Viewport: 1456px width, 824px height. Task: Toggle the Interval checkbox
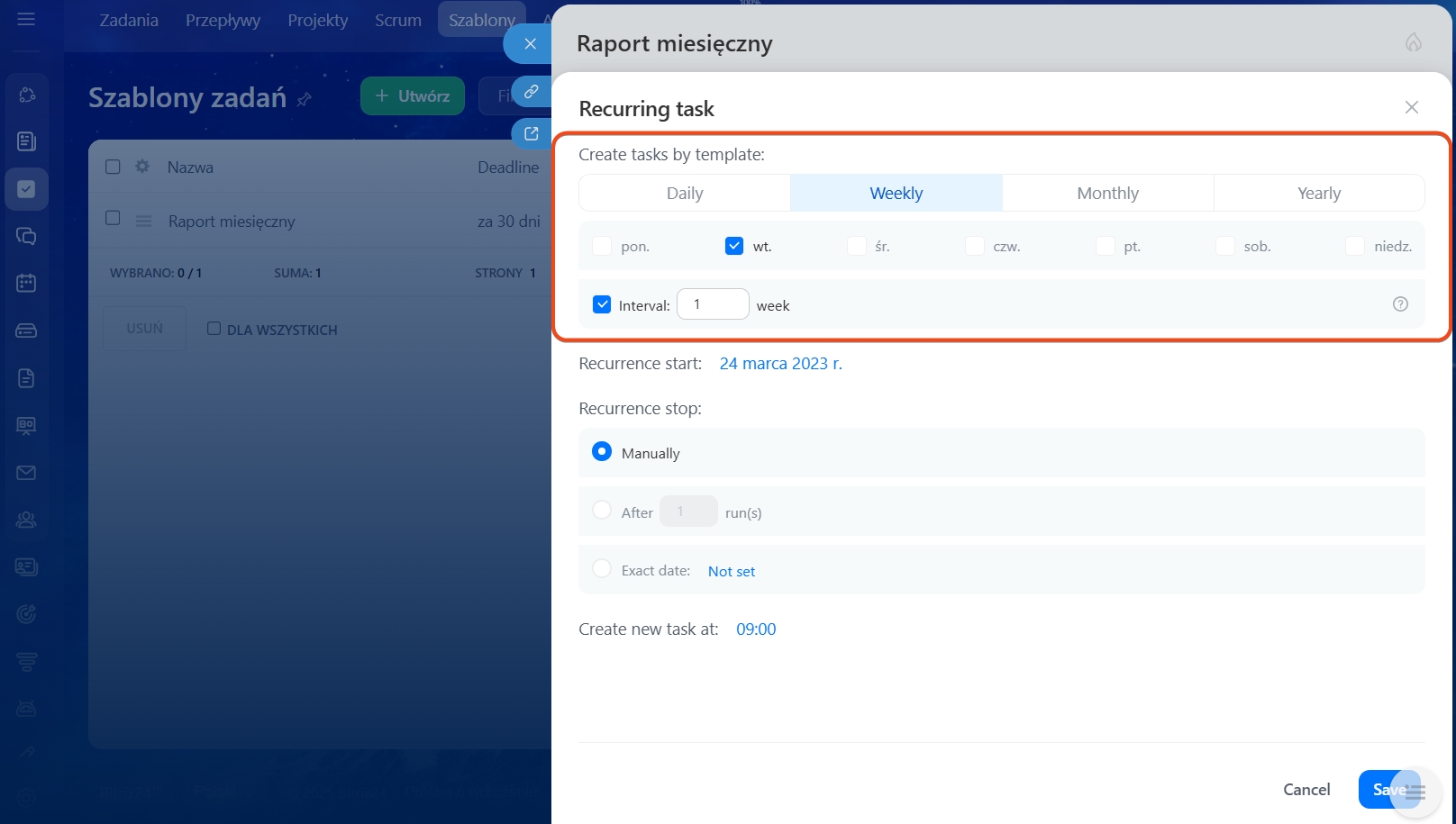[602, 305]
